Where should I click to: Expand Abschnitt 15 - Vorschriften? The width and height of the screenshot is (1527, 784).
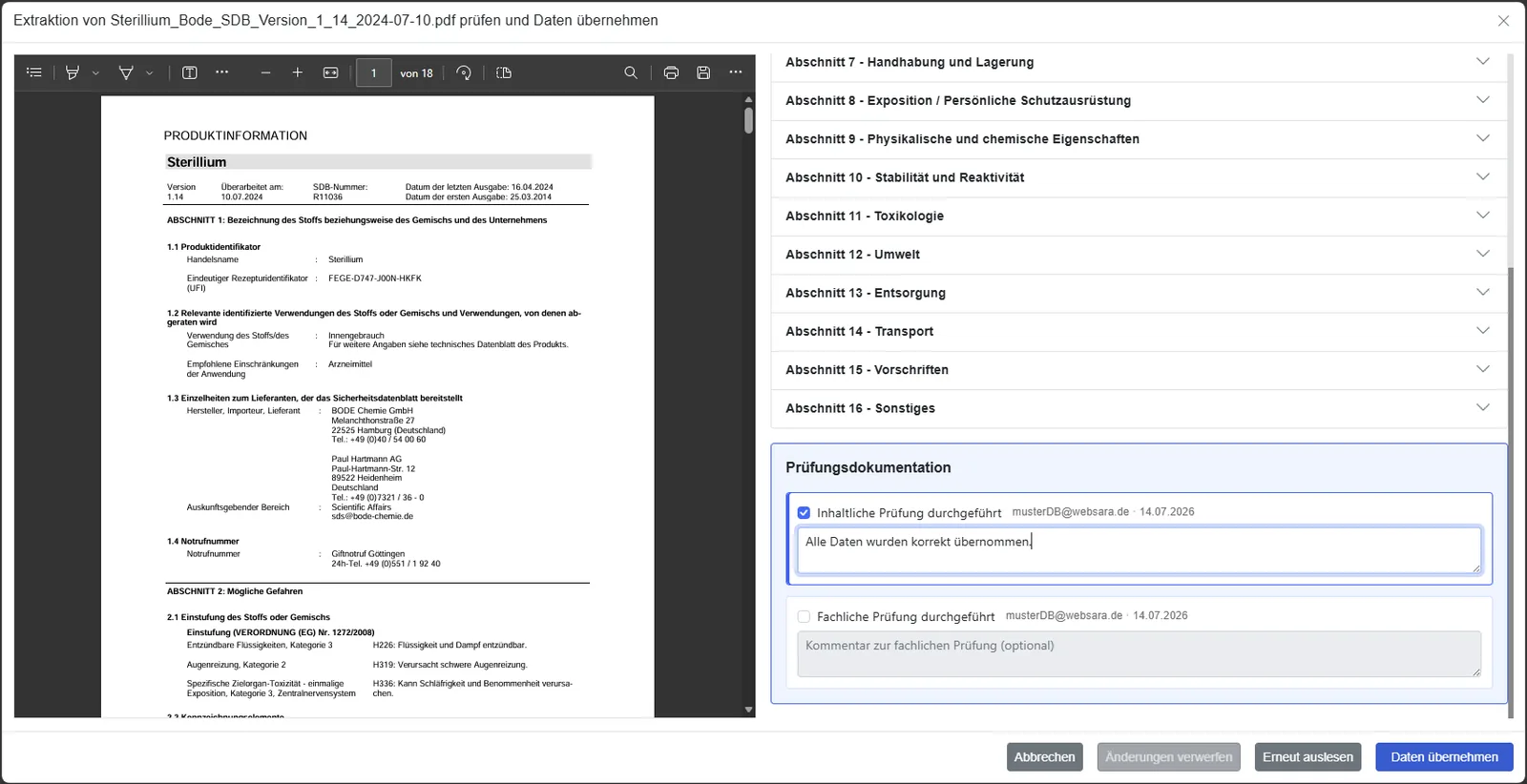click(x=1139, y=370)
